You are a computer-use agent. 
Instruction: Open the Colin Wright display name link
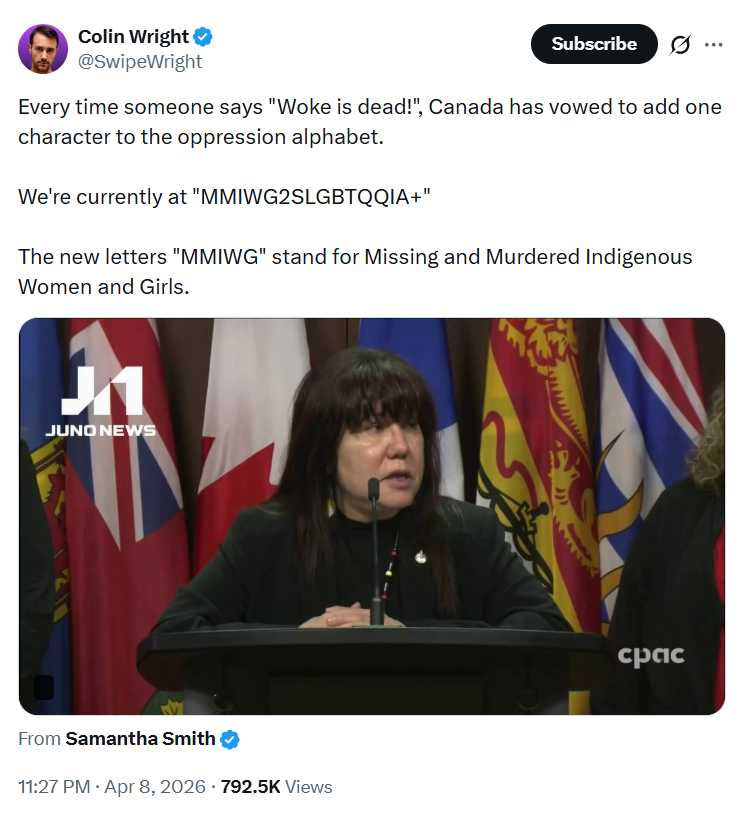click(x=133, y=37)
